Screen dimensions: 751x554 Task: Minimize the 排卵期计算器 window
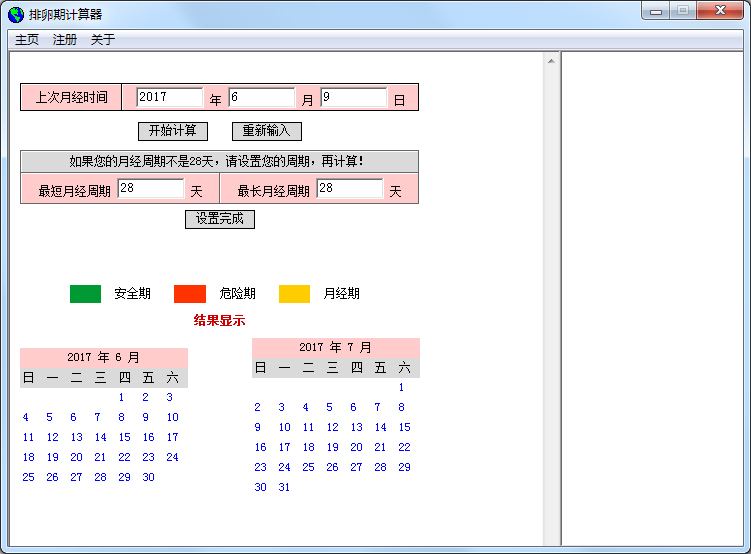coord(657,11)
